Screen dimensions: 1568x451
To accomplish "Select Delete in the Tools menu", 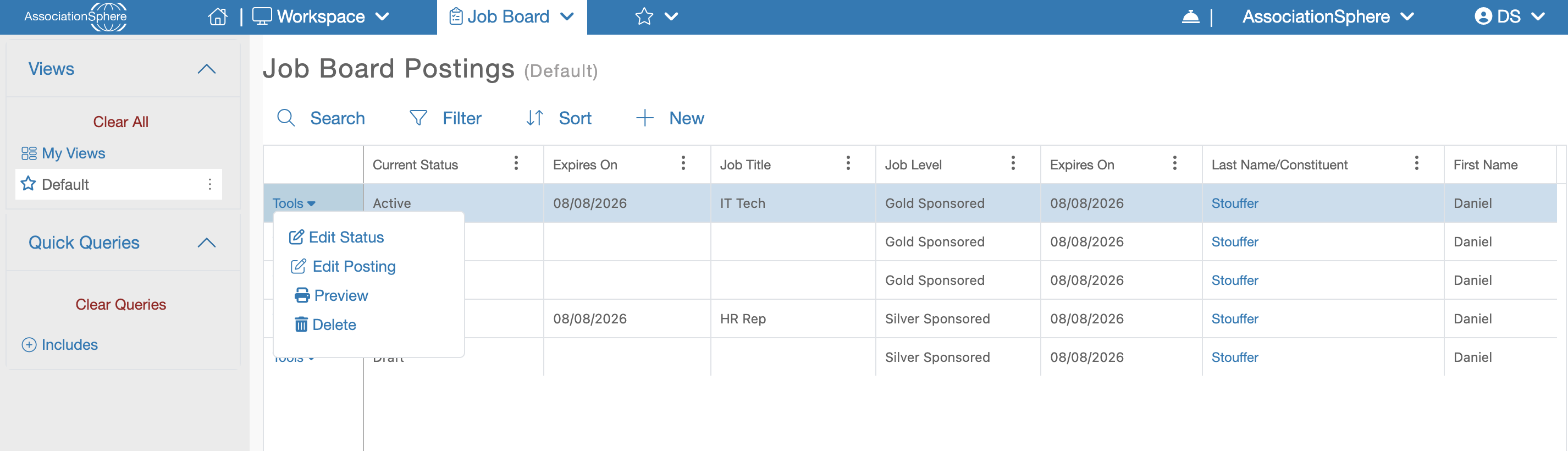I will pos(325,324).
